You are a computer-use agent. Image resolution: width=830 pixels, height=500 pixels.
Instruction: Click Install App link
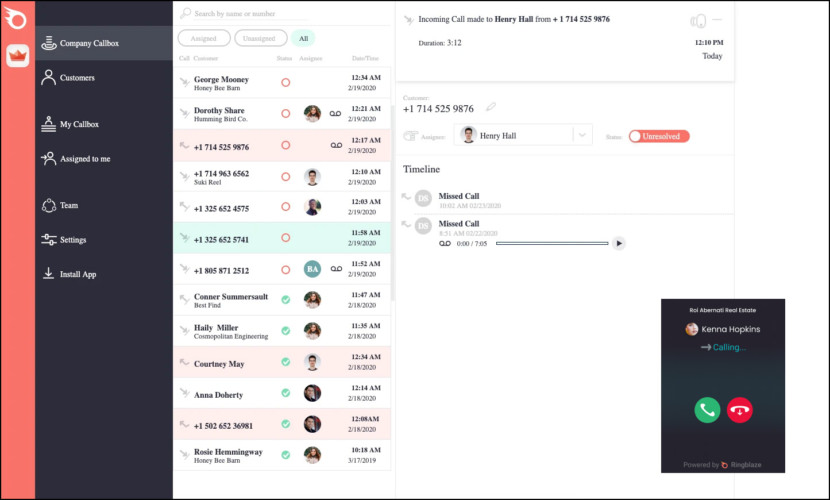tap(69, 274)
